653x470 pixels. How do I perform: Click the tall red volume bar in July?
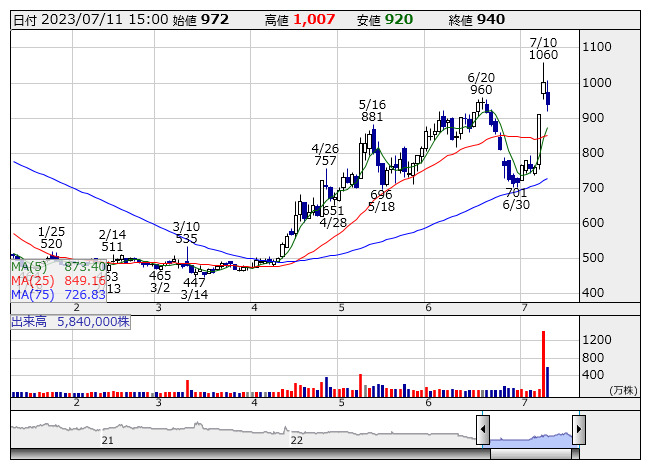pyautogui.click(x=543, y=364)
